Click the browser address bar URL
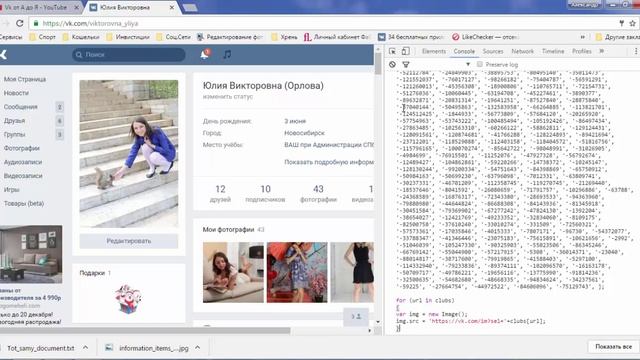640x360 pixels. [x=90, y=24]
